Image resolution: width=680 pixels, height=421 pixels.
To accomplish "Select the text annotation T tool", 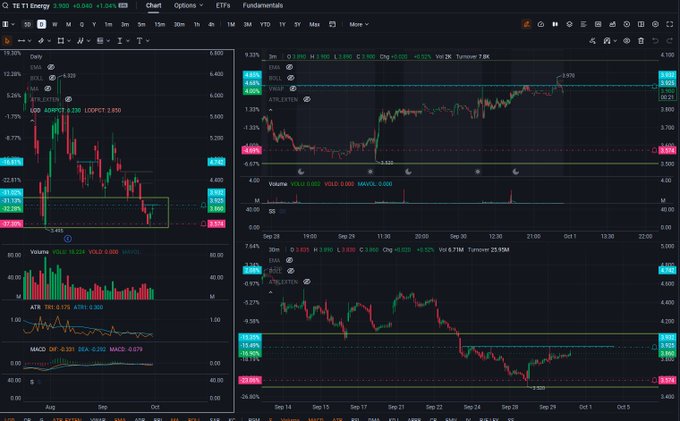I will [139, 41].
